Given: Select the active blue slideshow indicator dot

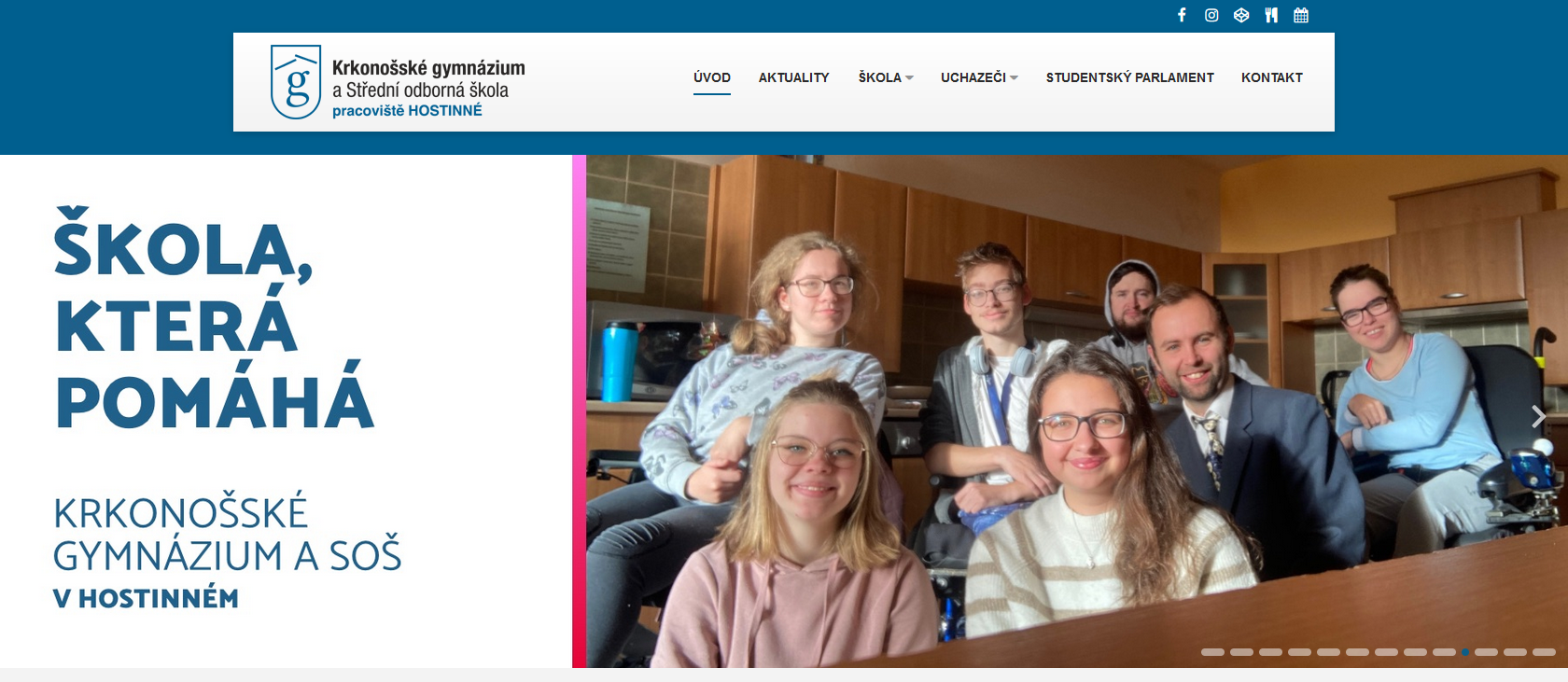Looking at the screenshot, I should [1465, 652].
